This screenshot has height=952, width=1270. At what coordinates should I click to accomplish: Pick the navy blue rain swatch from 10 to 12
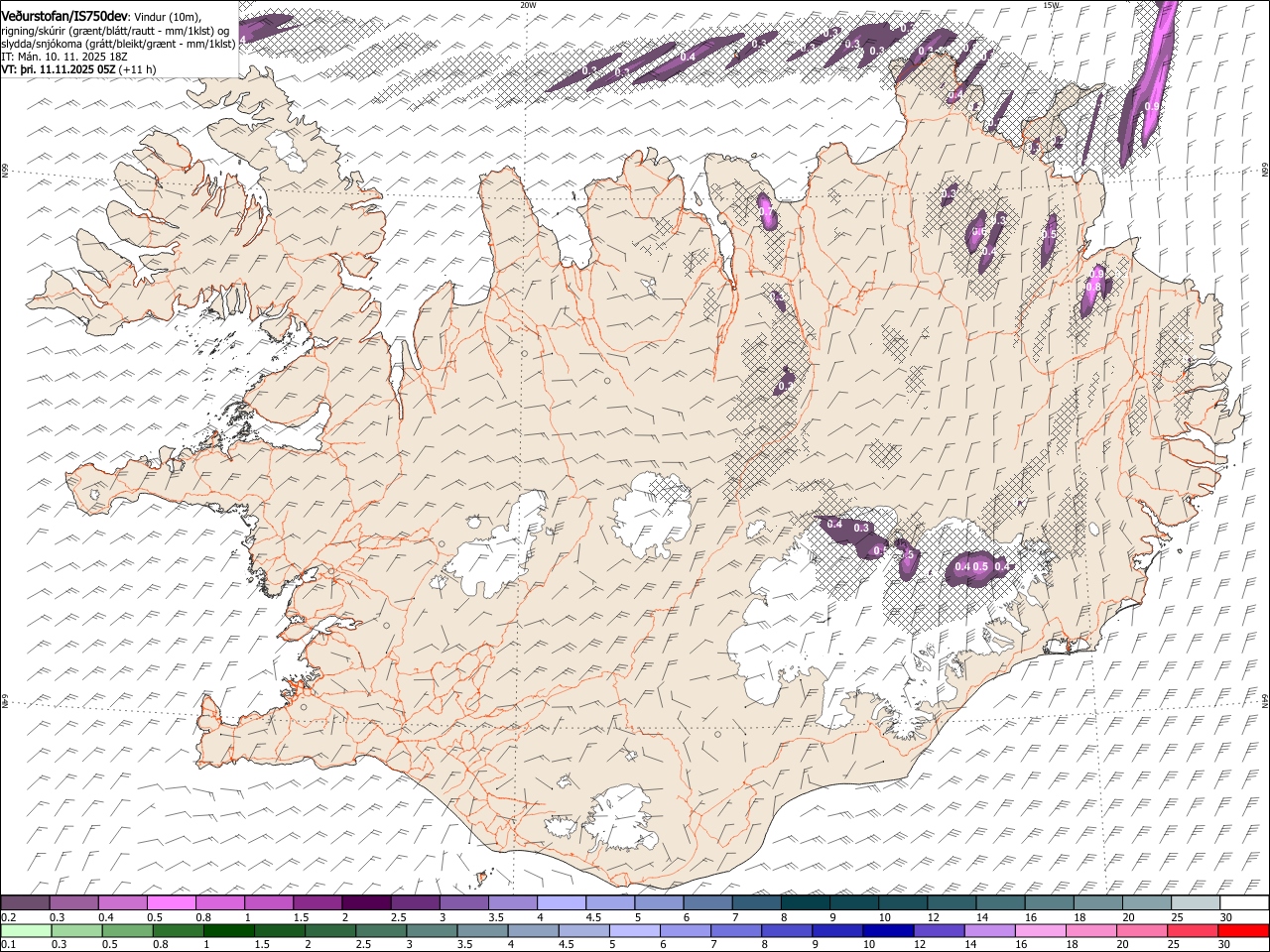pos(887,930)
